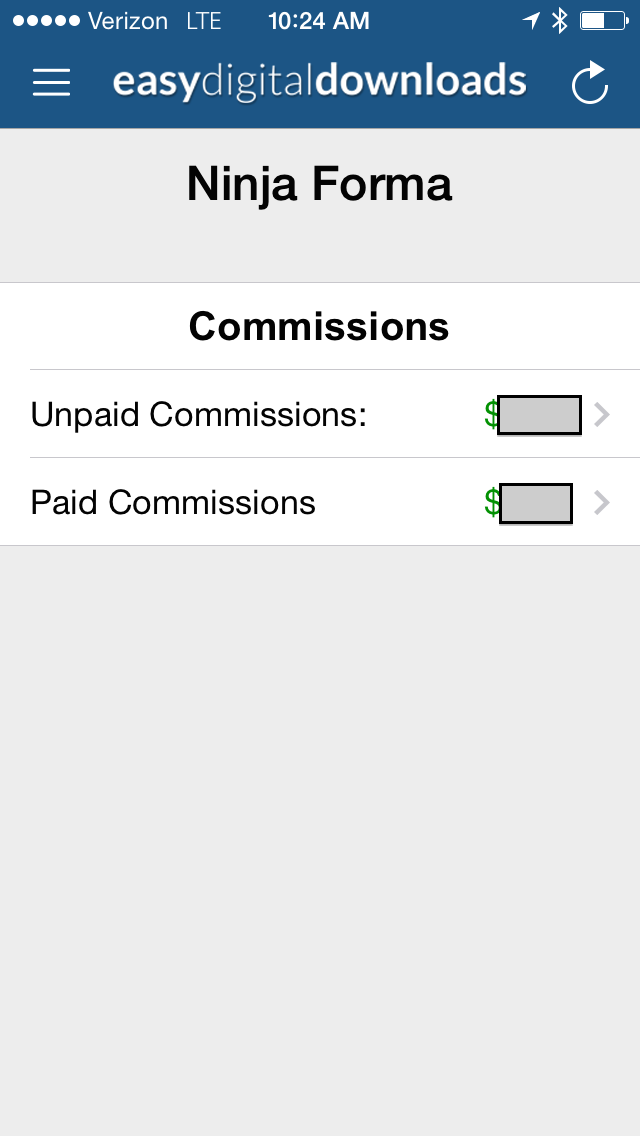
Task: Tap the LTE network indicator
Action: [203, 21]
